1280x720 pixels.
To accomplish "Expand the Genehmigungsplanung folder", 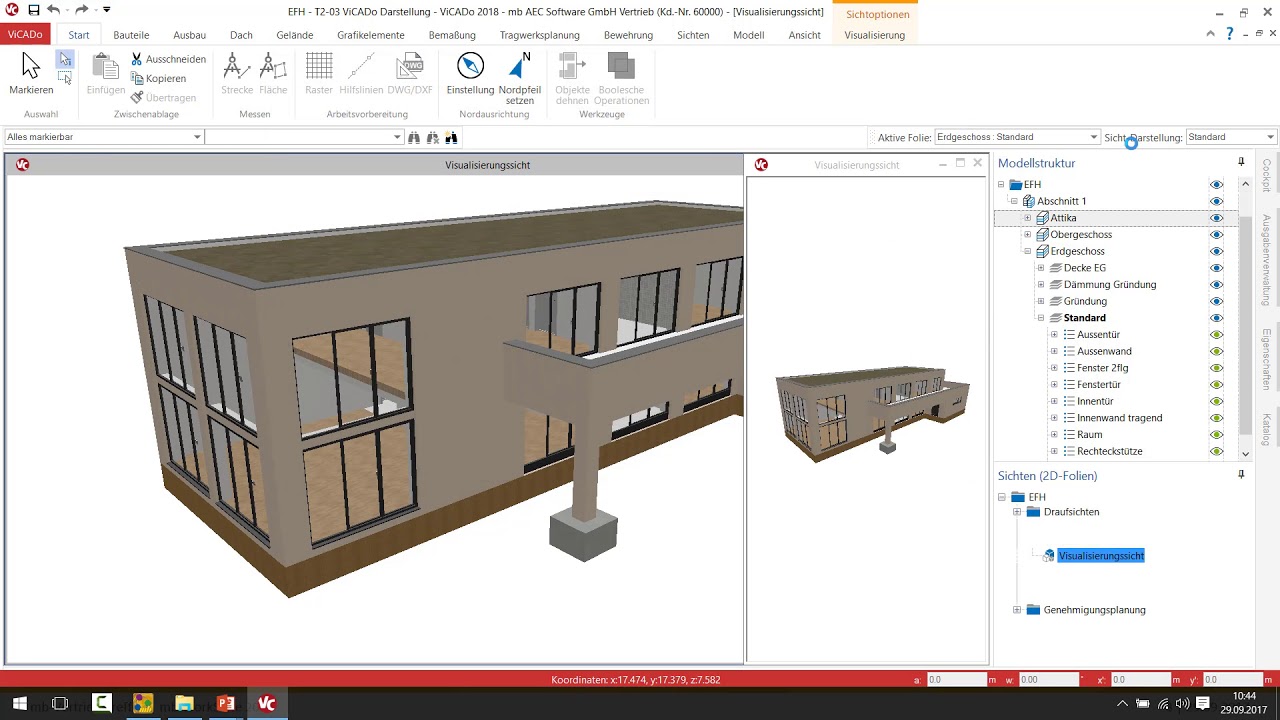I will coord(1017,610).
